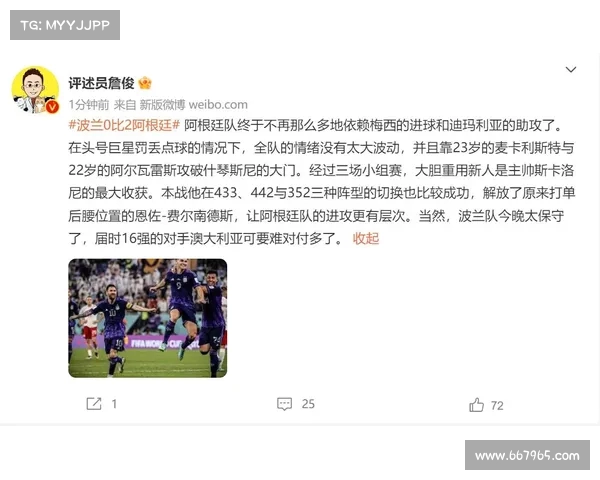This screenshot has height=480, width=600.
Task: Click the post body text paragraph
Action: (x=321, y=182)
